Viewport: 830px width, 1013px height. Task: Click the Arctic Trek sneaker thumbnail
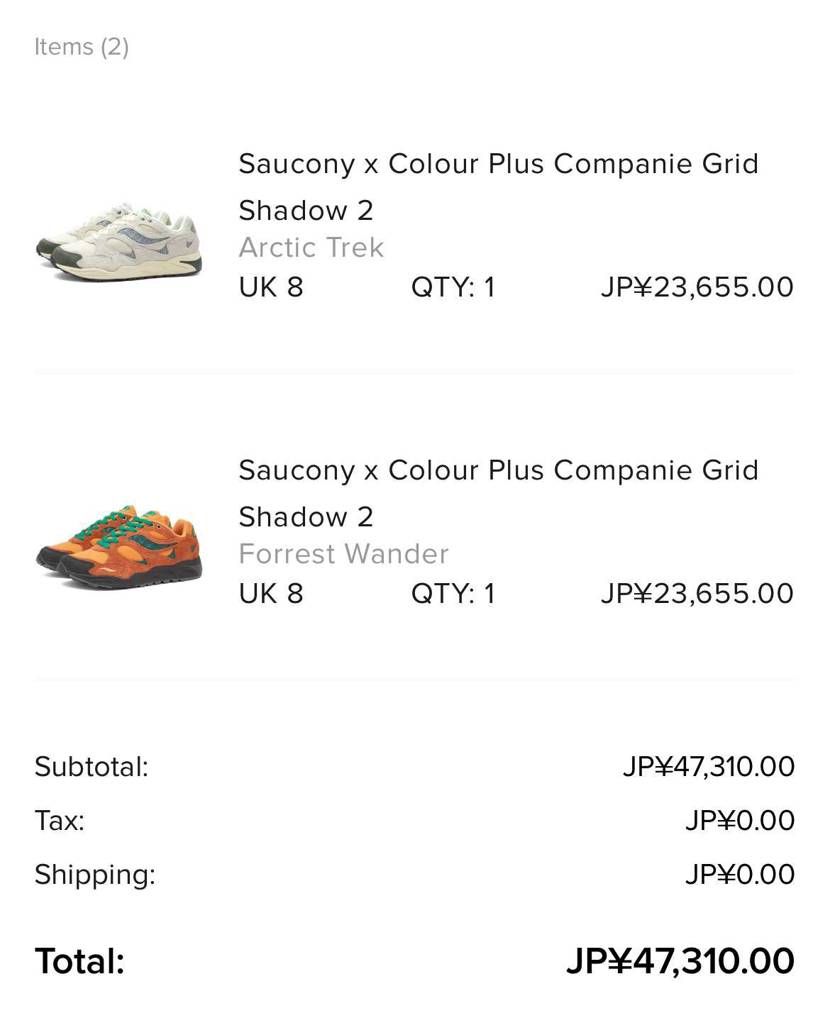pos(119,240)
